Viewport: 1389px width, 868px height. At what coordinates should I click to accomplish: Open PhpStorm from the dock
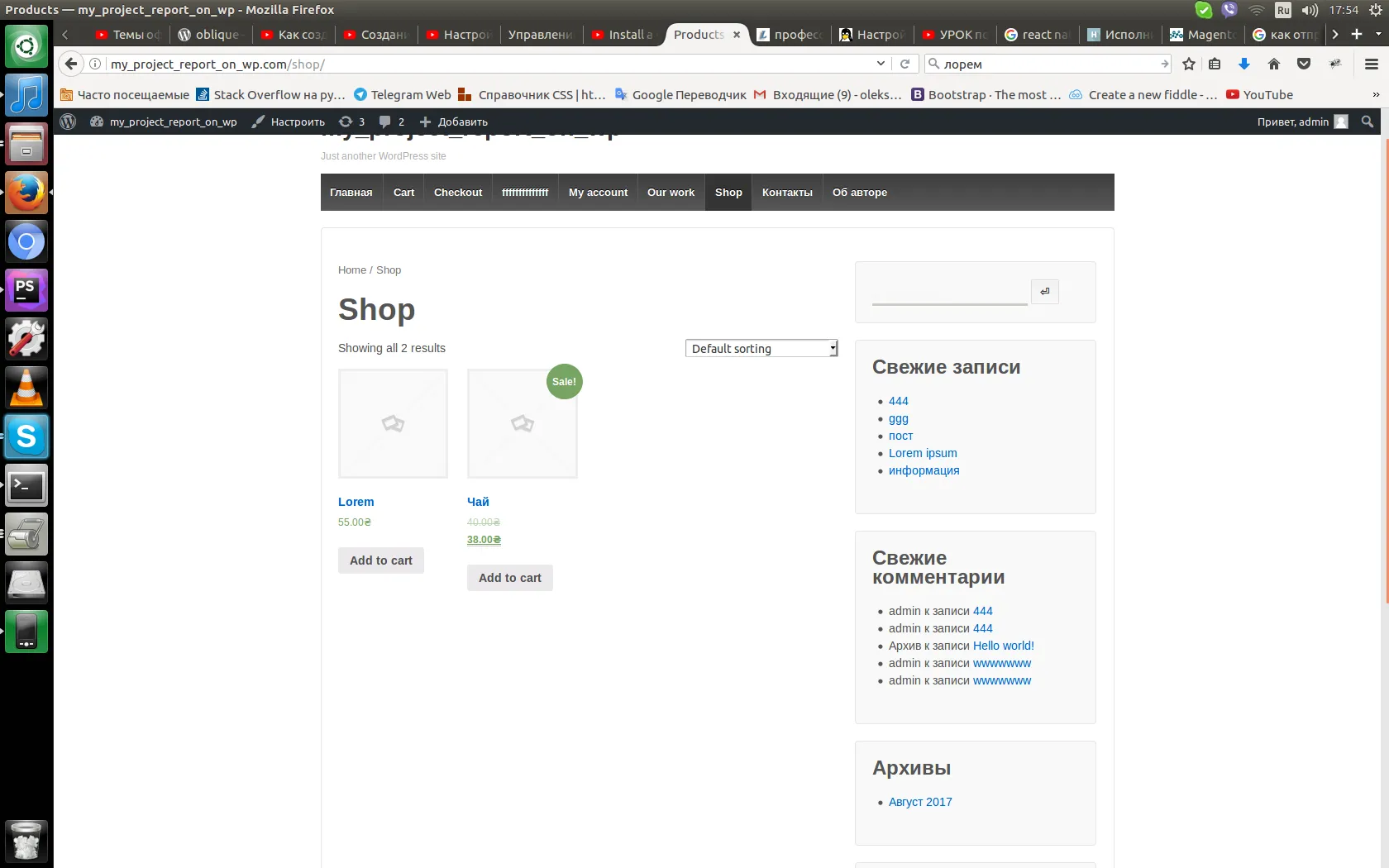point(26,290)
